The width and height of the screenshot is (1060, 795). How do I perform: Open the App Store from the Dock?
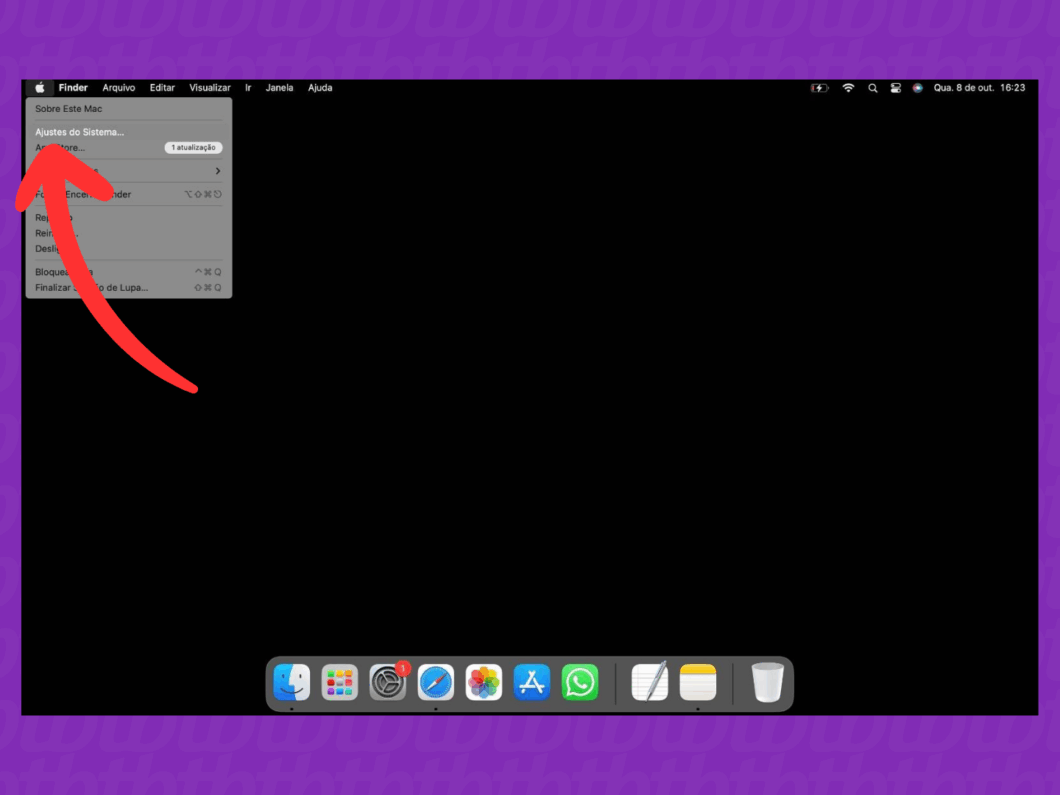[x=531, y=682]
